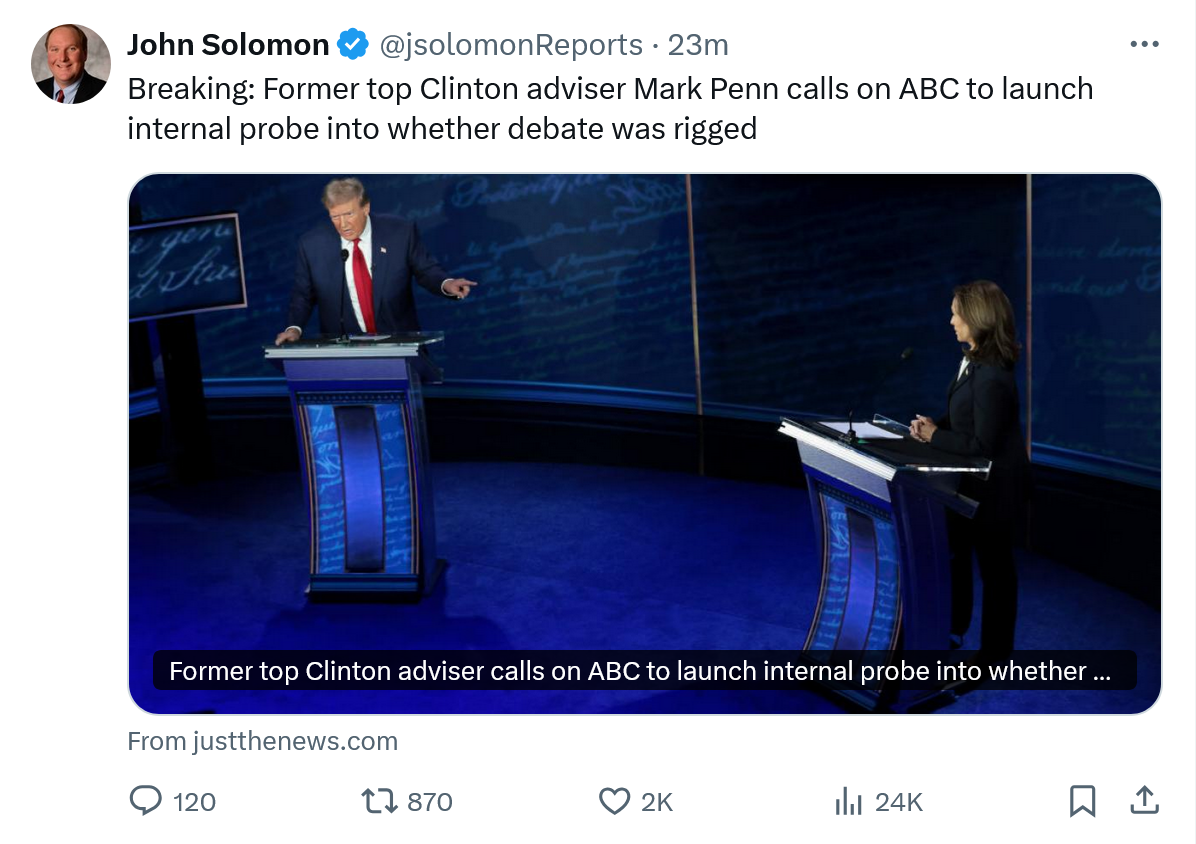The image size is (1196, 844).
Task: Click the share upload icon
Action: 1144,800
